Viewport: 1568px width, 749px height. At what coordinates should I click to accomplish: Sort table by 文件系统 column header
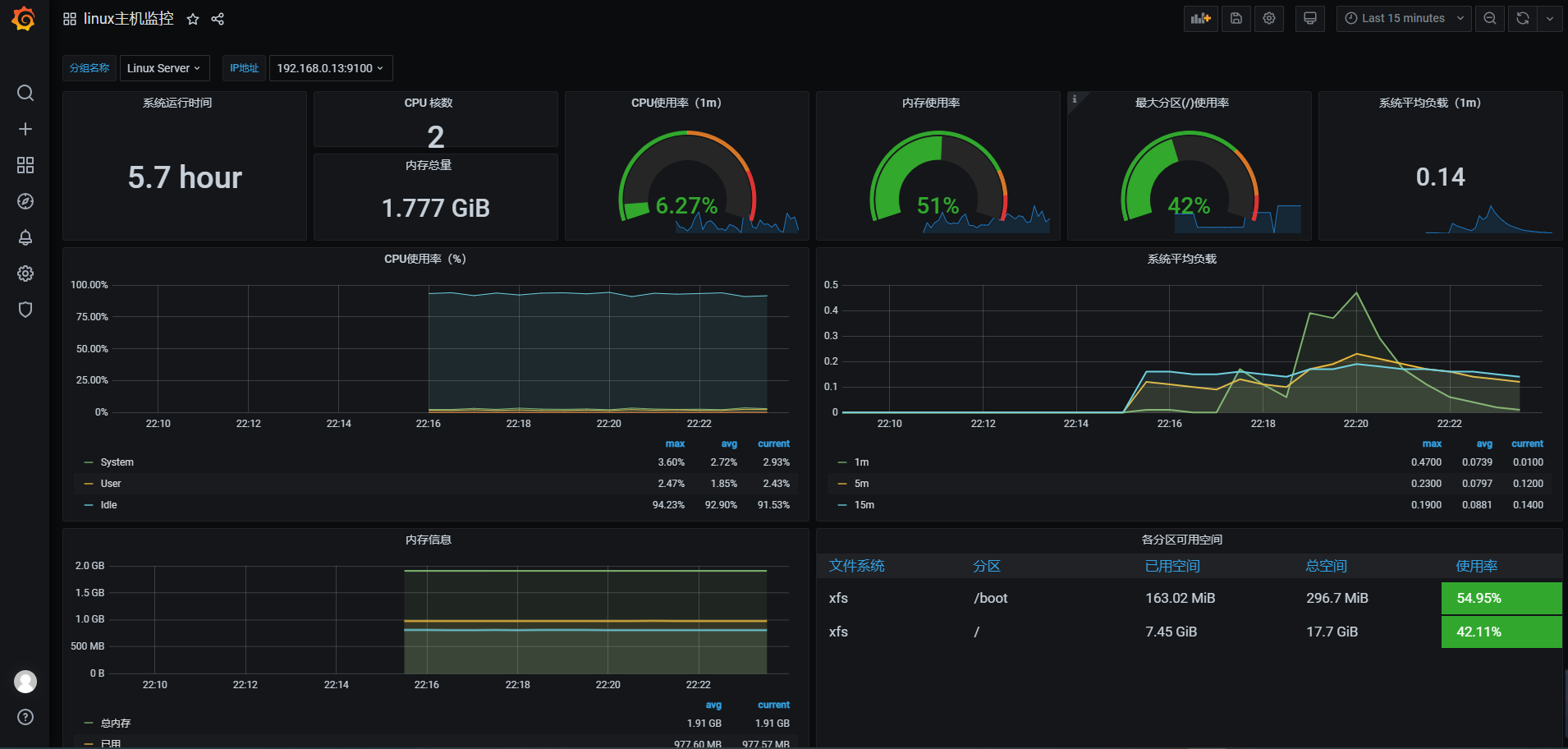[856, 566]
